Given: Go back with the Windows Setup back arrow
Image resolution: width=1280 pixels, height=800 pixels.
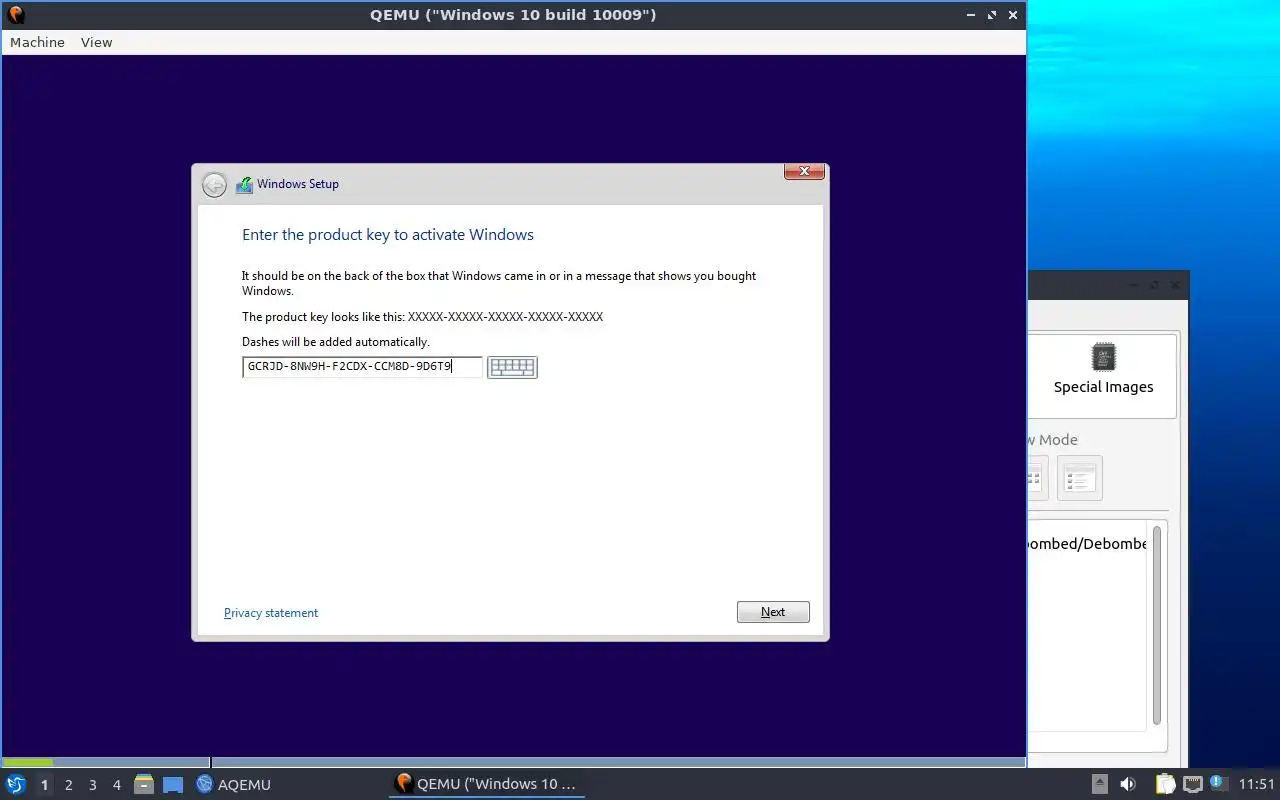Looking at the screenshot, I should [214, 185].
